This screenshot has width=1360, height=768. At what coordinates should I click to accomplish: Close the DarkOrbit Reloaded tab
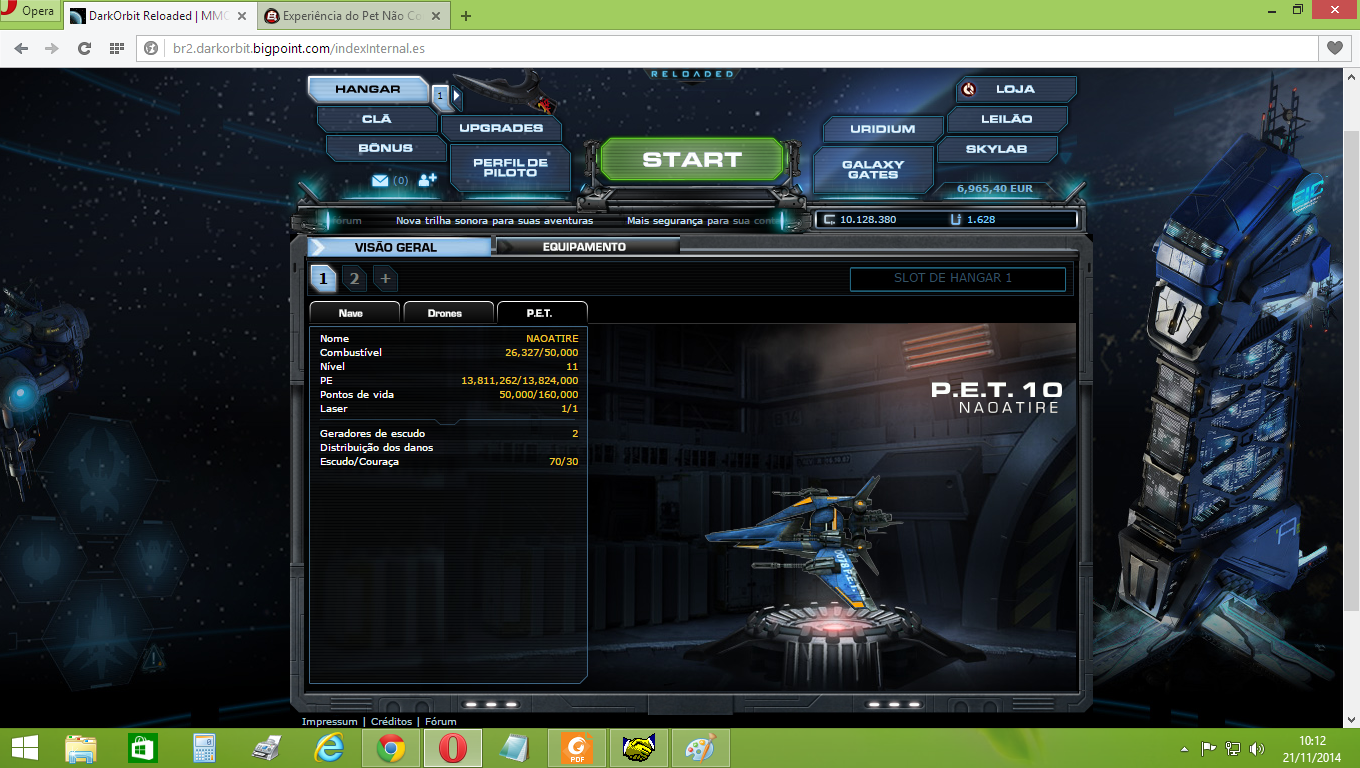click(241, 16)
